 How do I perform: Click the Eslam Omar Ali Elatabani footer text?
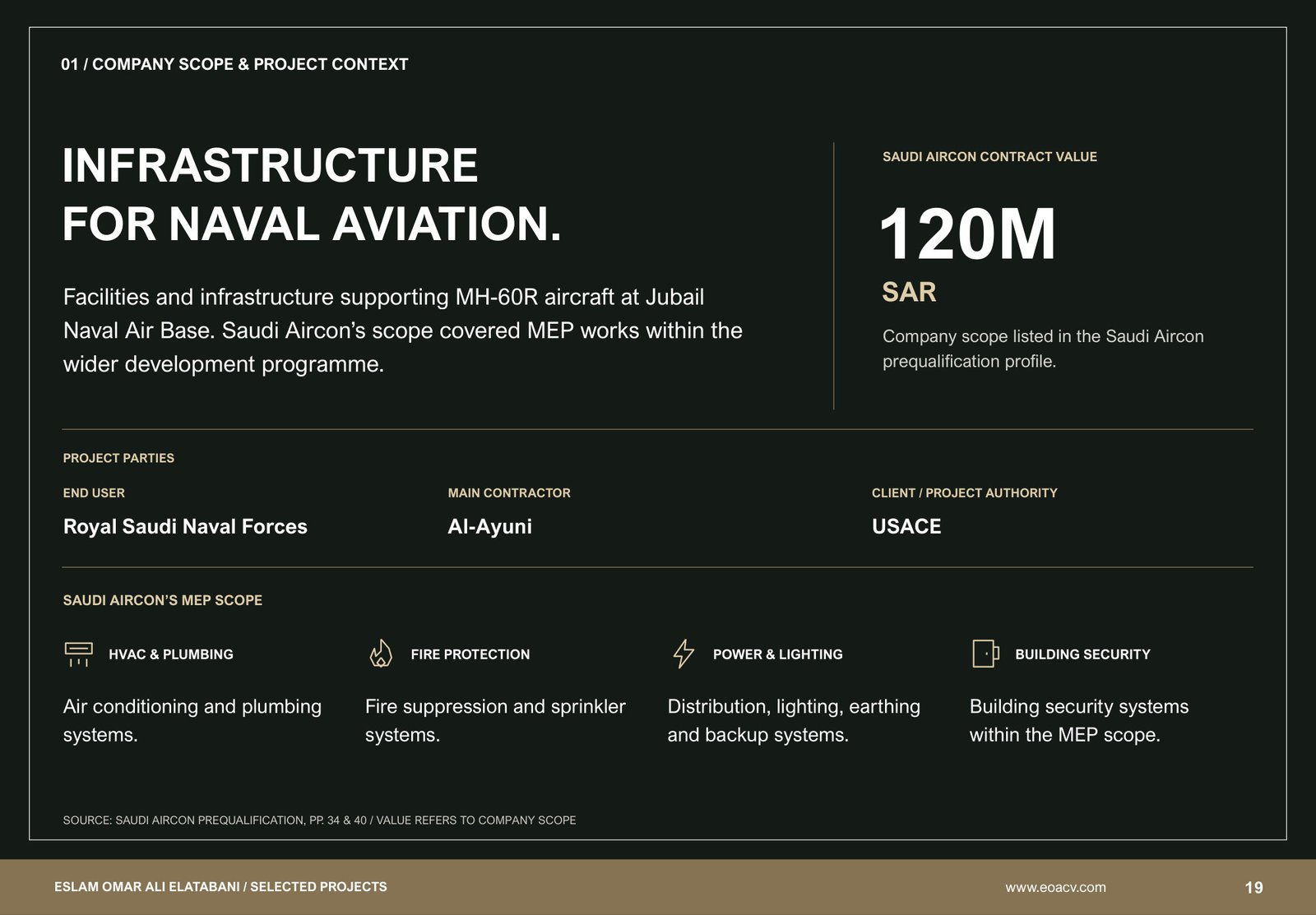(220, 887)
